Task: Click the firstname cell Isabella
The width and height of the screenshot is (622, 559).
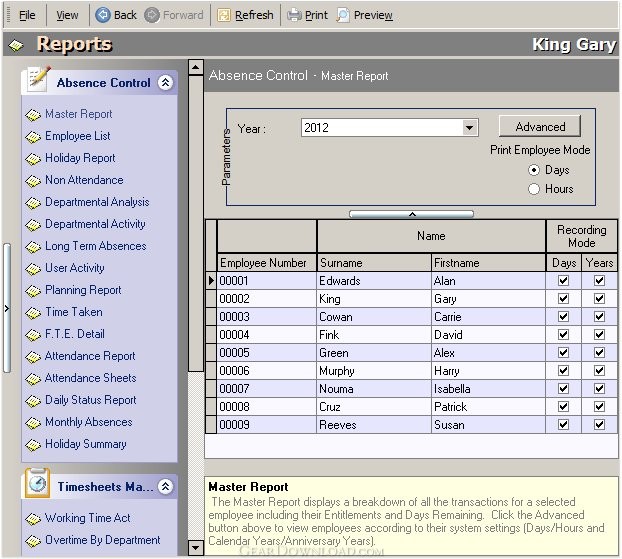Action: (x=488, y=389)
